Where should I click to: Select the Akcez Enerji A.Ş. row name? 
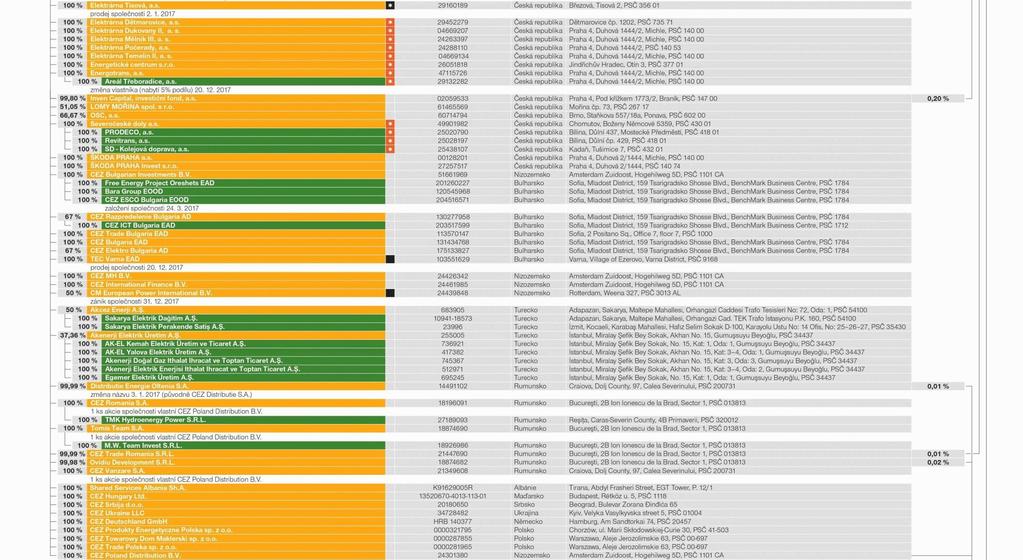coord(117,310)
